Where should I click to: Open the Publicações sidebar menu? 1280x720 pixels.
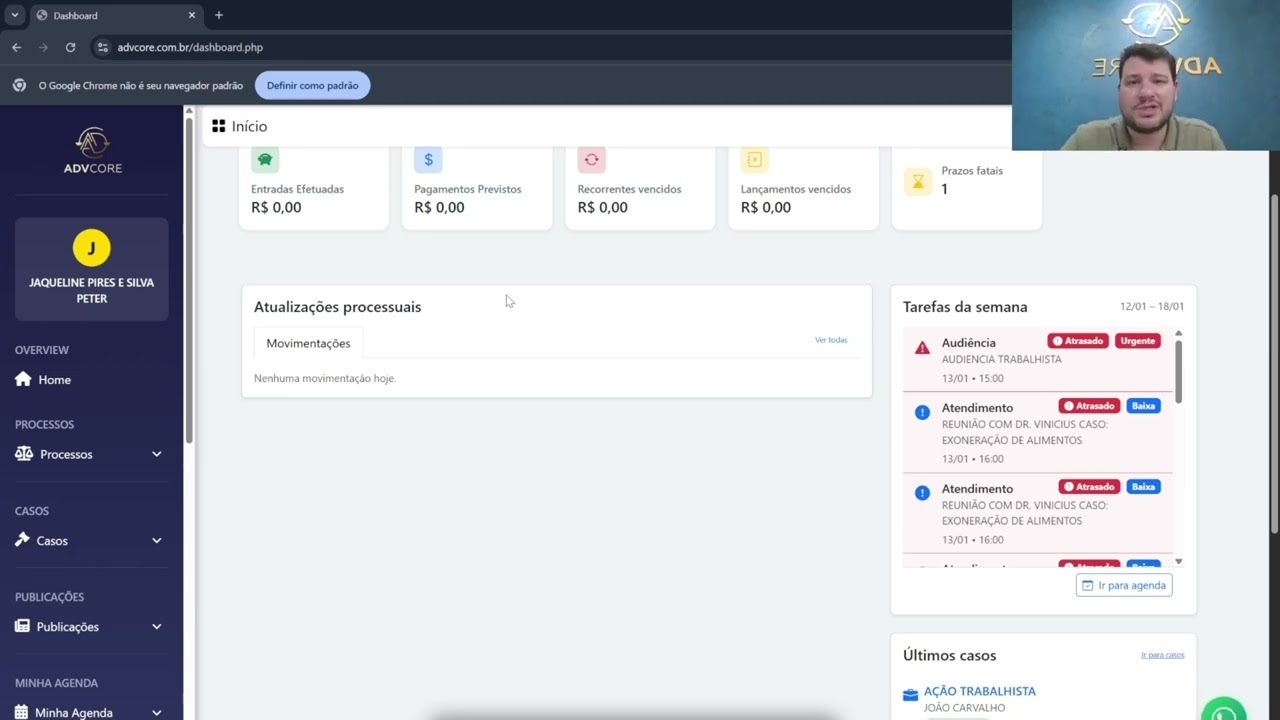(91, 626)
